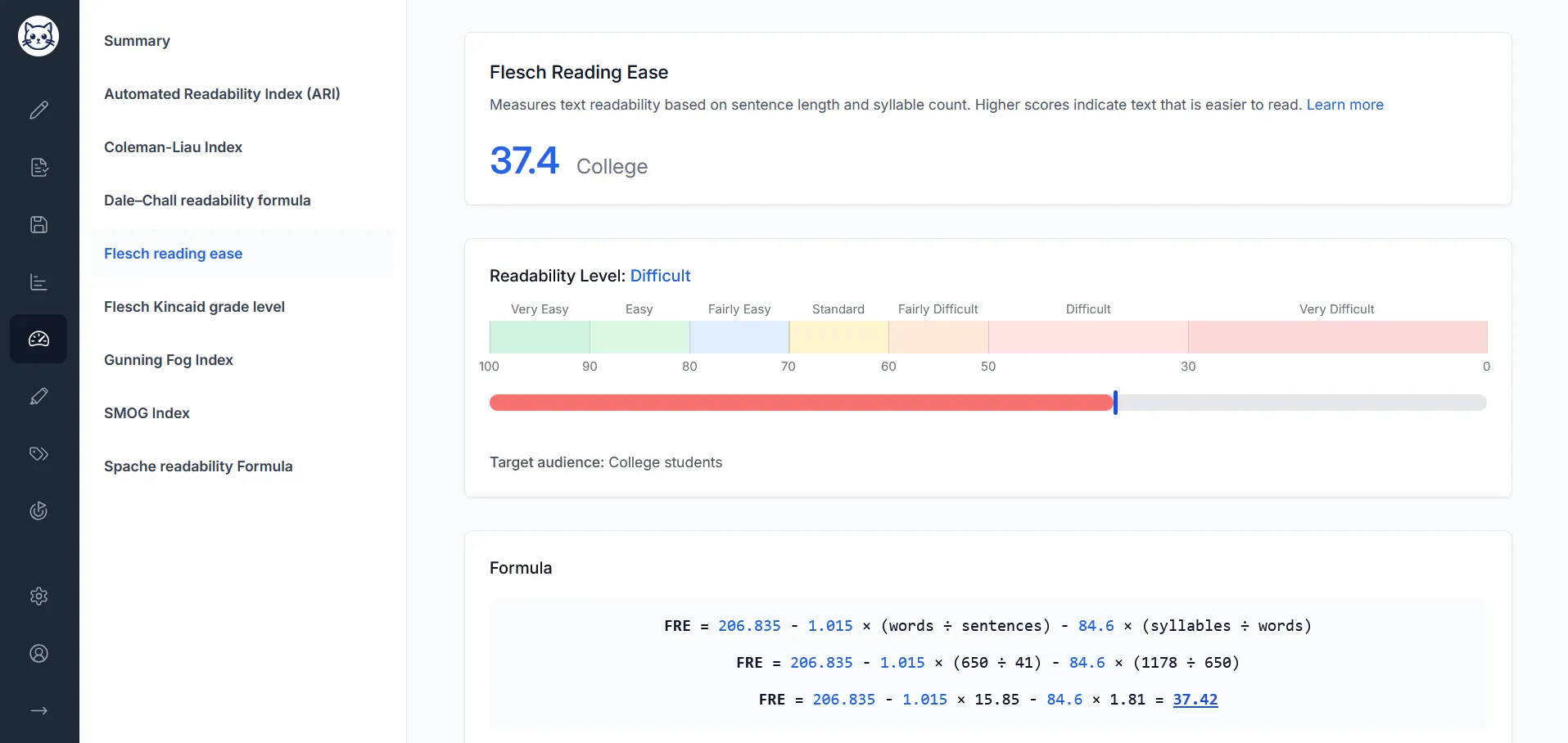1568x743 pixels.
Task: Open the settings gear icon
Action: coord(38,596)
